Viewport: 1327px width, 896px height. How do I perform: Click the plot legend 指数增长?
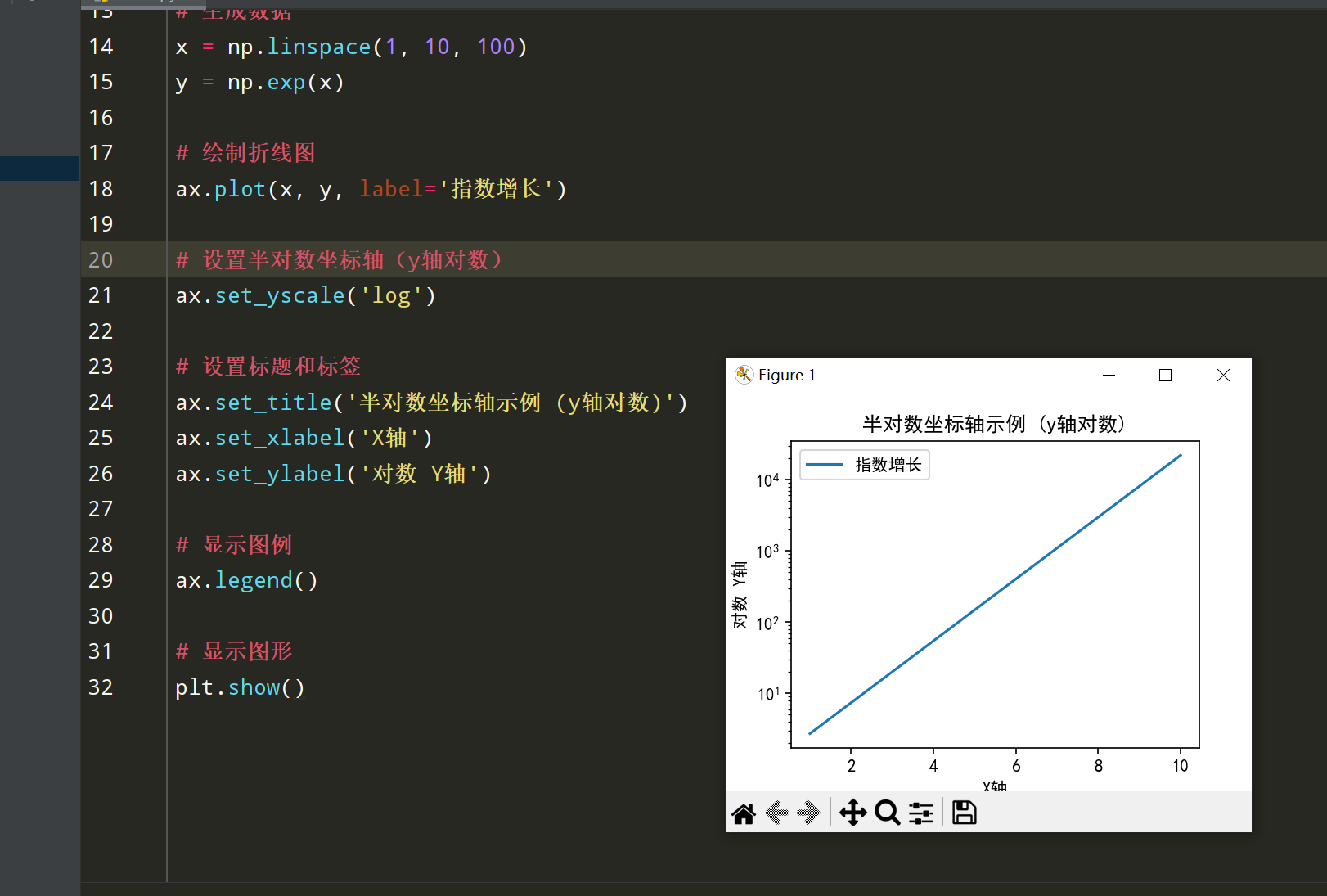coord(865,465)
